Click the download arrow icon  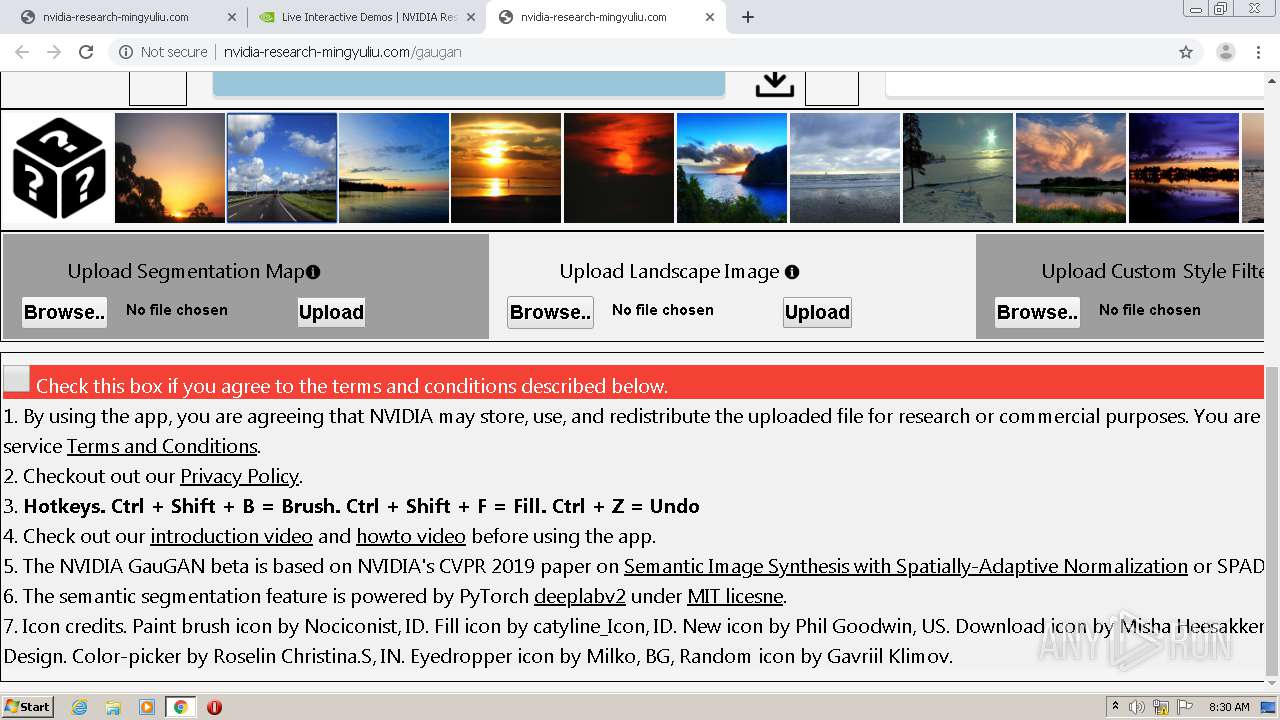click(774, 85)
